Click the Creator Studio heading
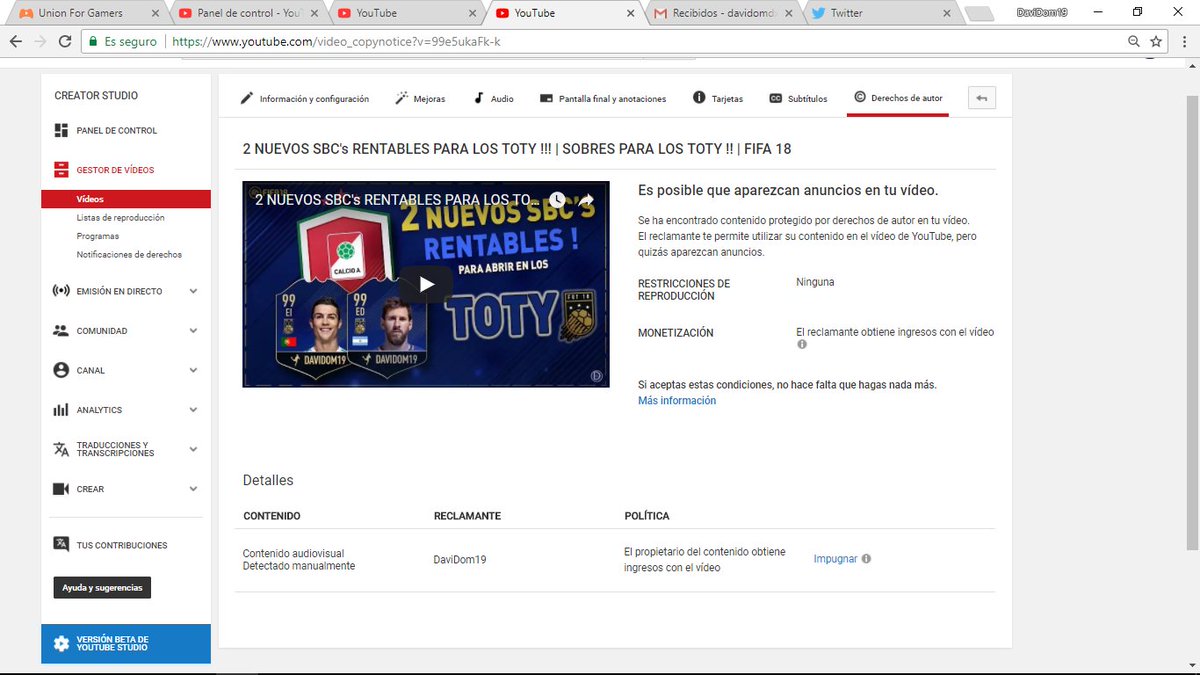 [96, 96]
